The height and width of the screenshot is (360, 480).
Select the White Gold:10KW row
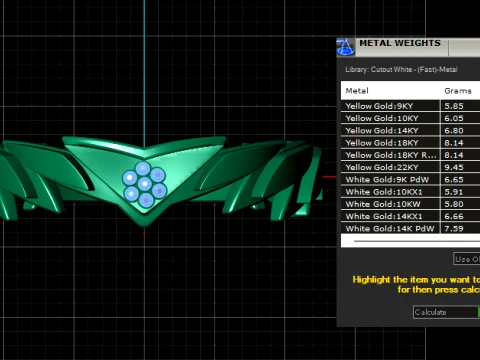(x=410, y=204)
